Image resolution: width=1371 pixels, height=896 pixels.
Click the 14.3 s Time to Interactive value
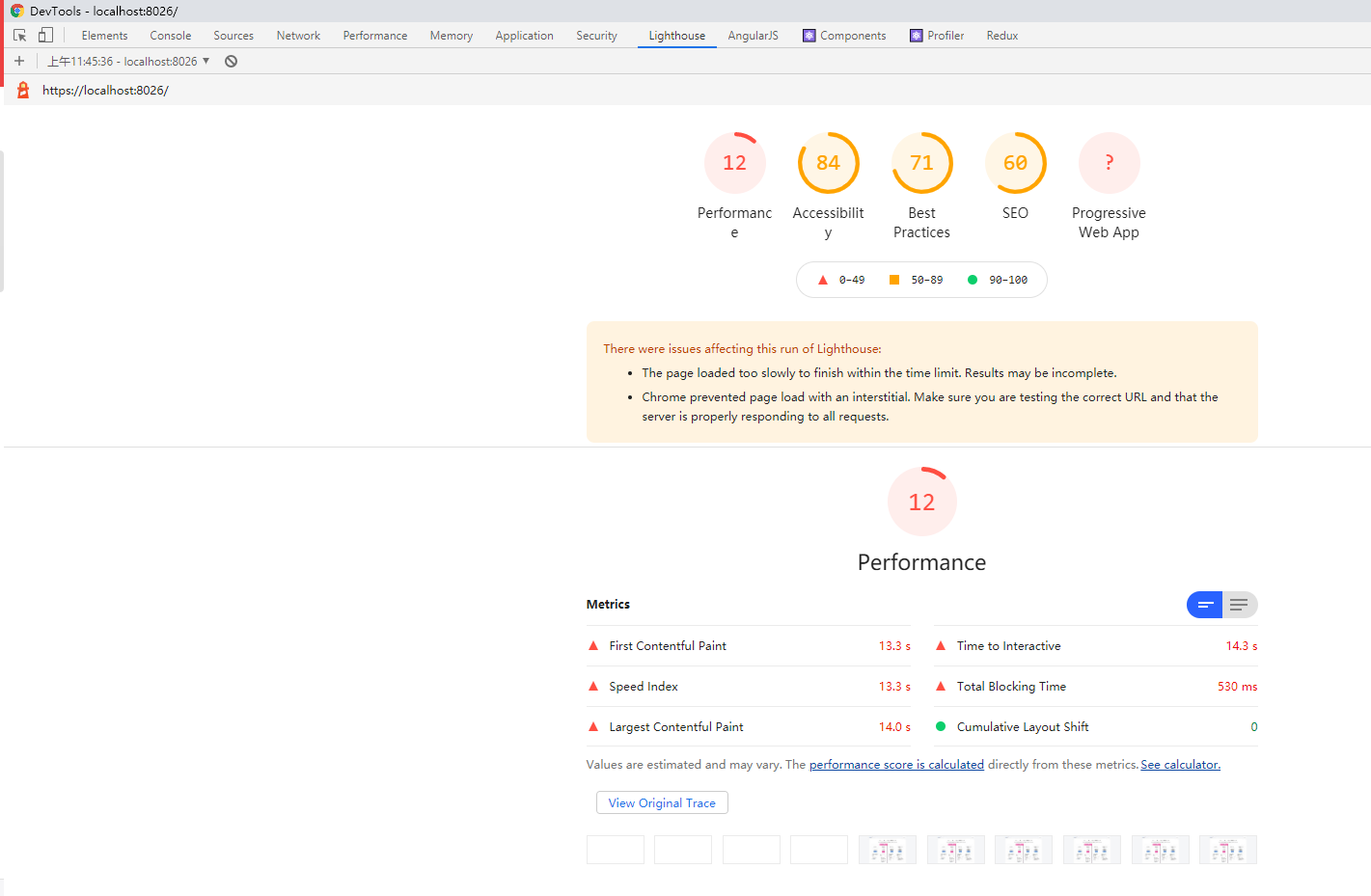pos(1242,646)
